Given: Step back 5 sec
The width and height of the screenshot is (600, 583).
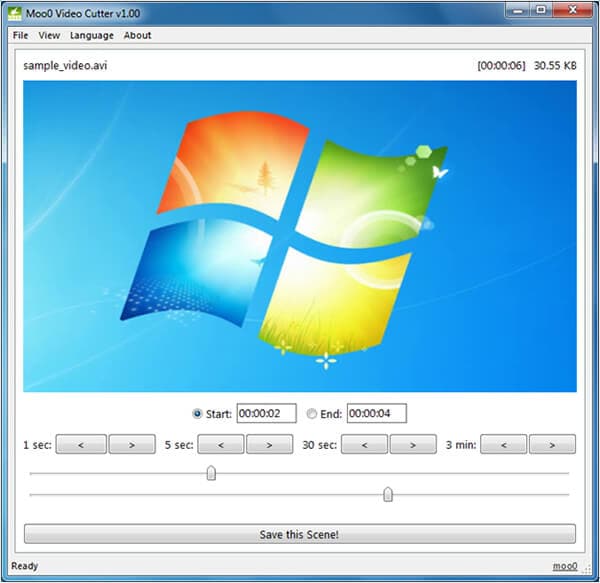Looking at the screenshot, I should [220, 445].
